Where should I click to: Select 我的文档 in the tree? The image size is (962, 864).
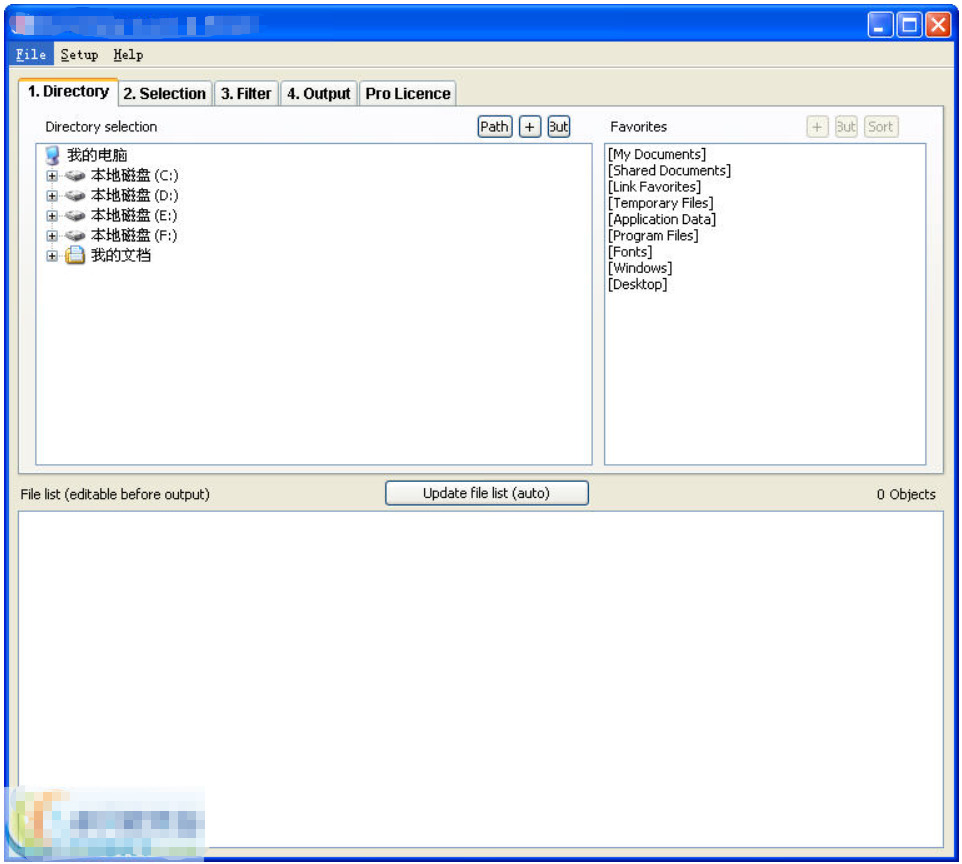(x=121, y=255)
